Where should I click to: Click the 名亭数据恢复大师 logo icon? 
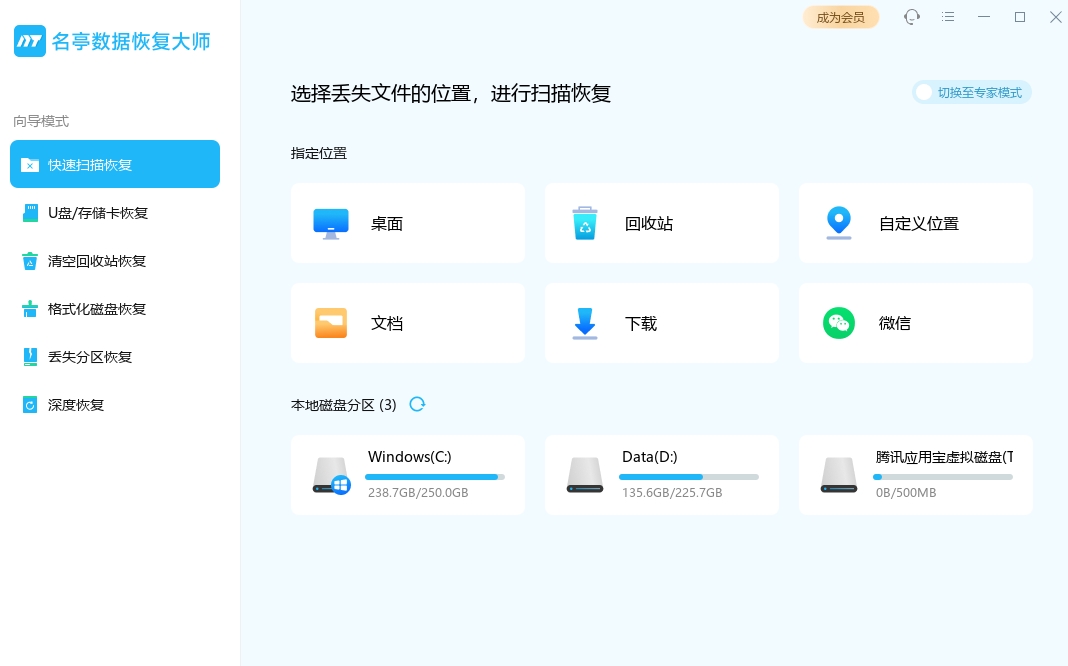point(29,42)
